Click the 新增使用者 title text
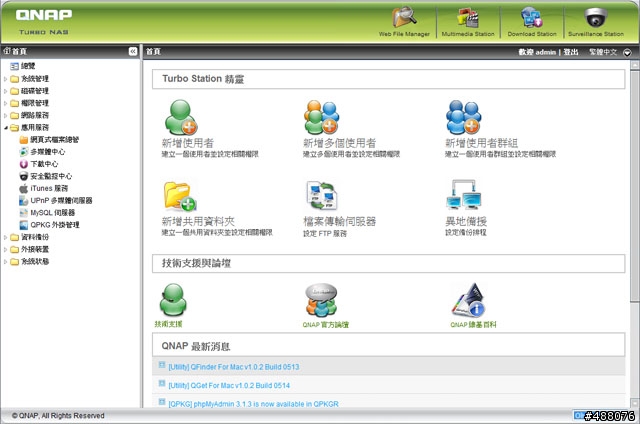Image resolution: width=640 pixels, height=424 pixels. pyautogui.click(x=187, y=143)
